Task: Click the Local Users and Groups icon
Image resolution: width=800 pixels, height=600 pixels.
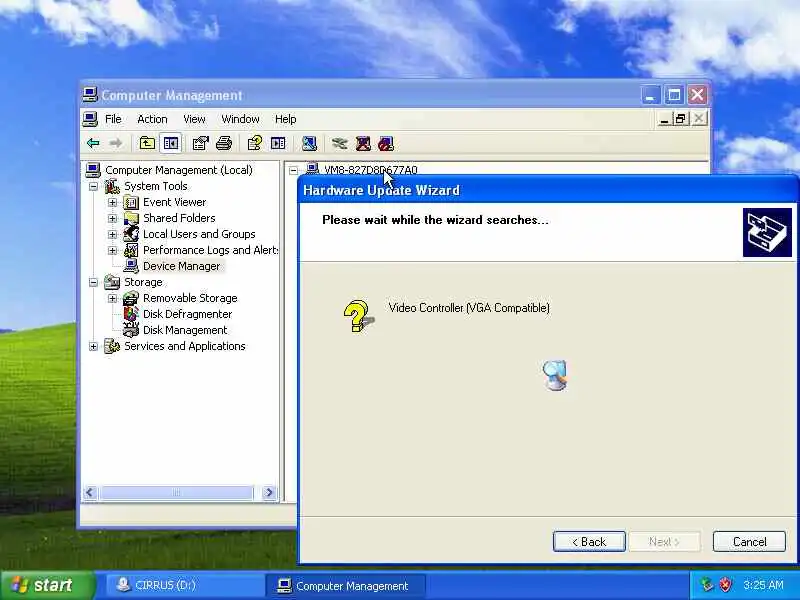Action: (131, 234)
